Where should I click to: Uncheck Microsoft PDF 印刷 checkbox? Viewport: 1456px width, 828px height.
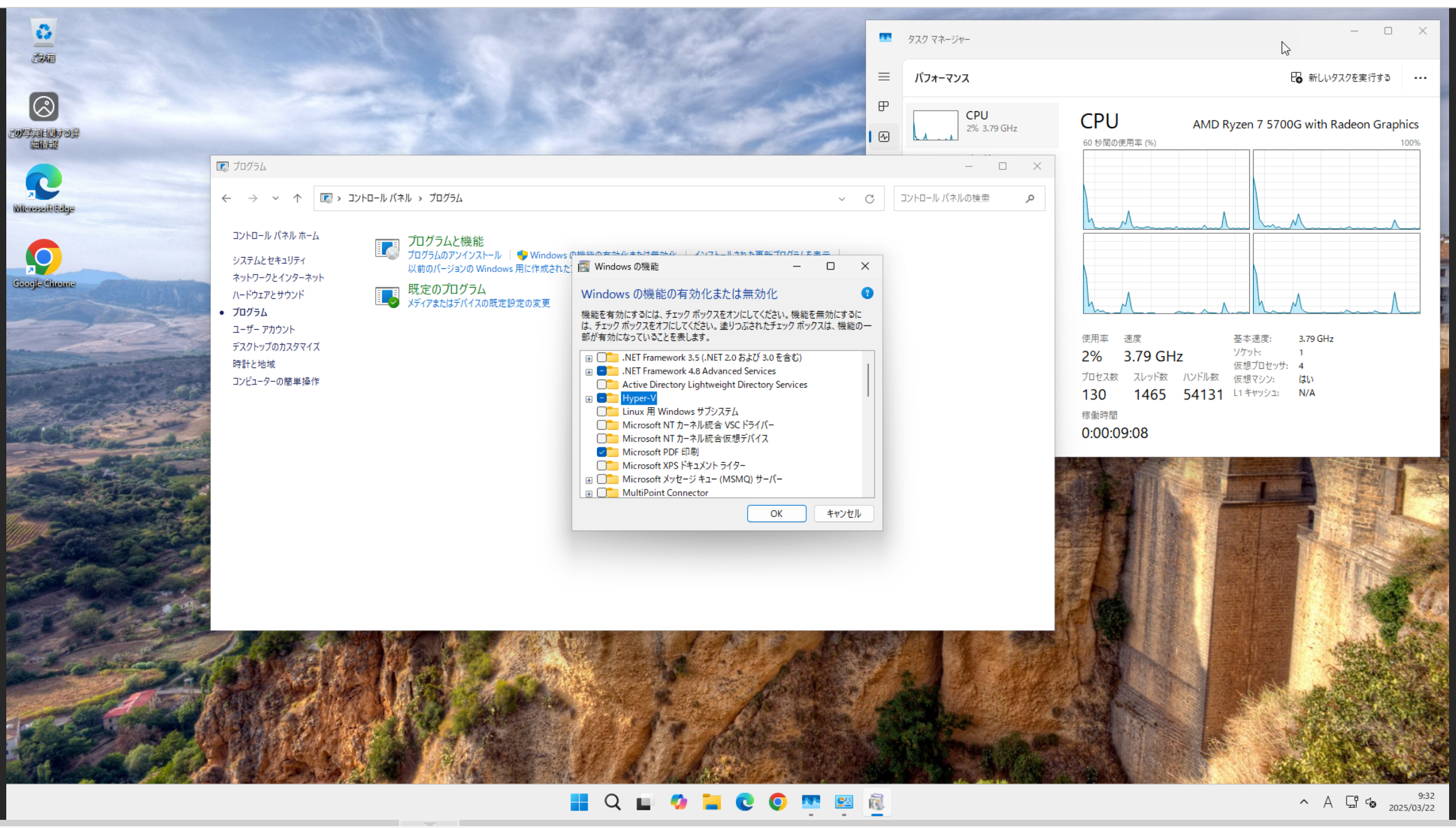(x=601, y=452)
